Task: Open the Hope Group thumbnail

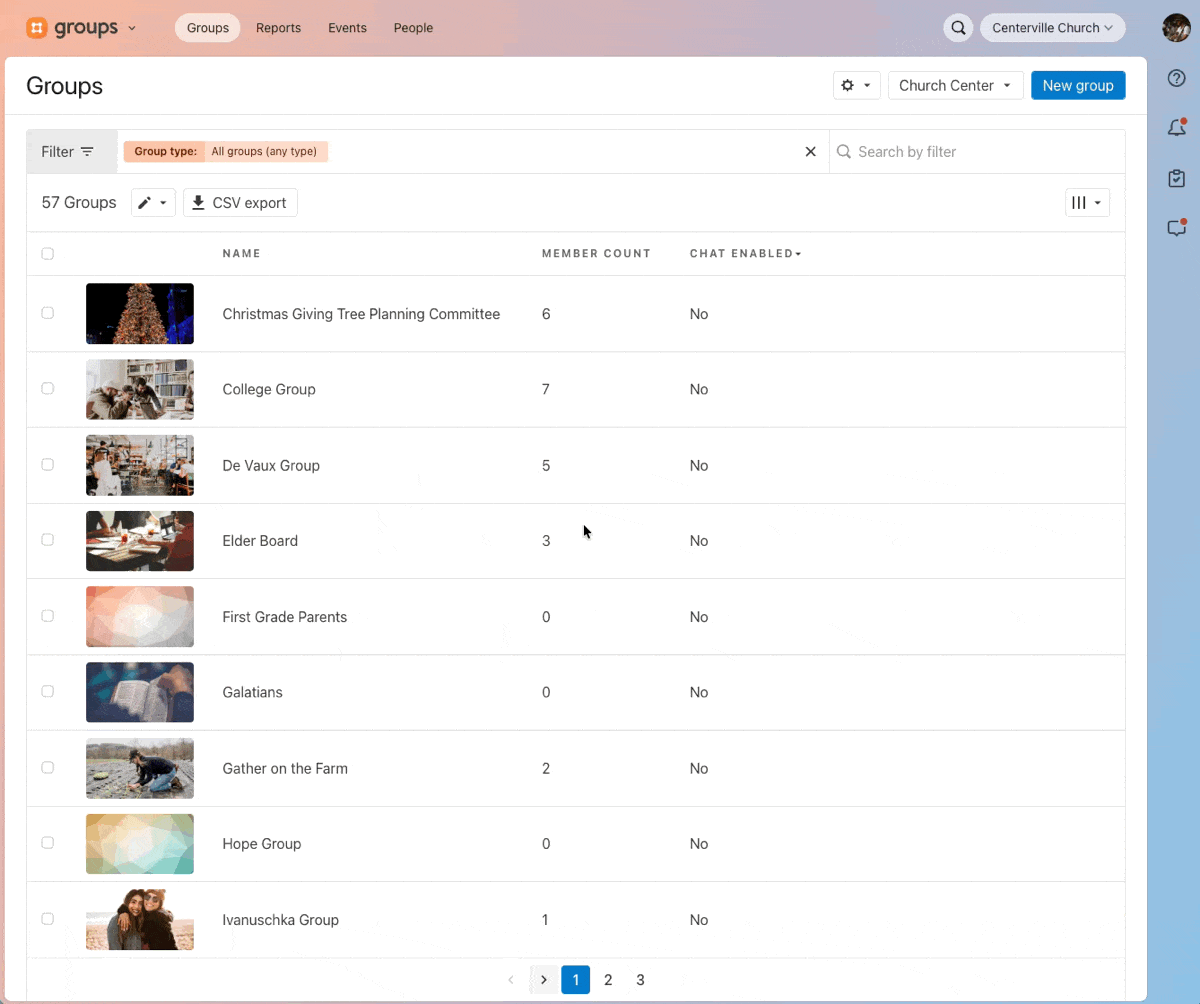Action: coord(140,844)
